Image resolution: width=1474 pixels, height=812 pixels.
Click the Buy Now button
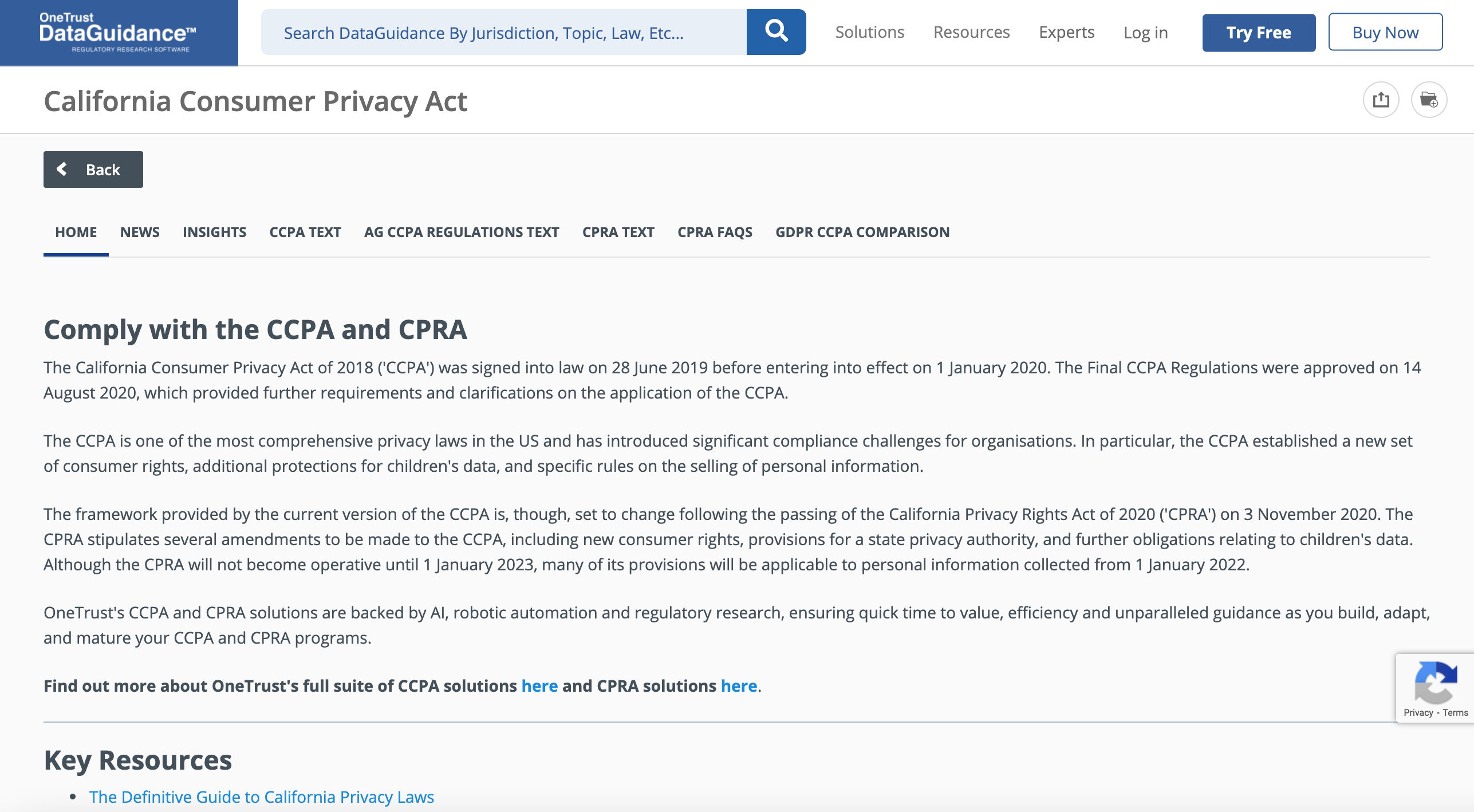(1385, 33)
